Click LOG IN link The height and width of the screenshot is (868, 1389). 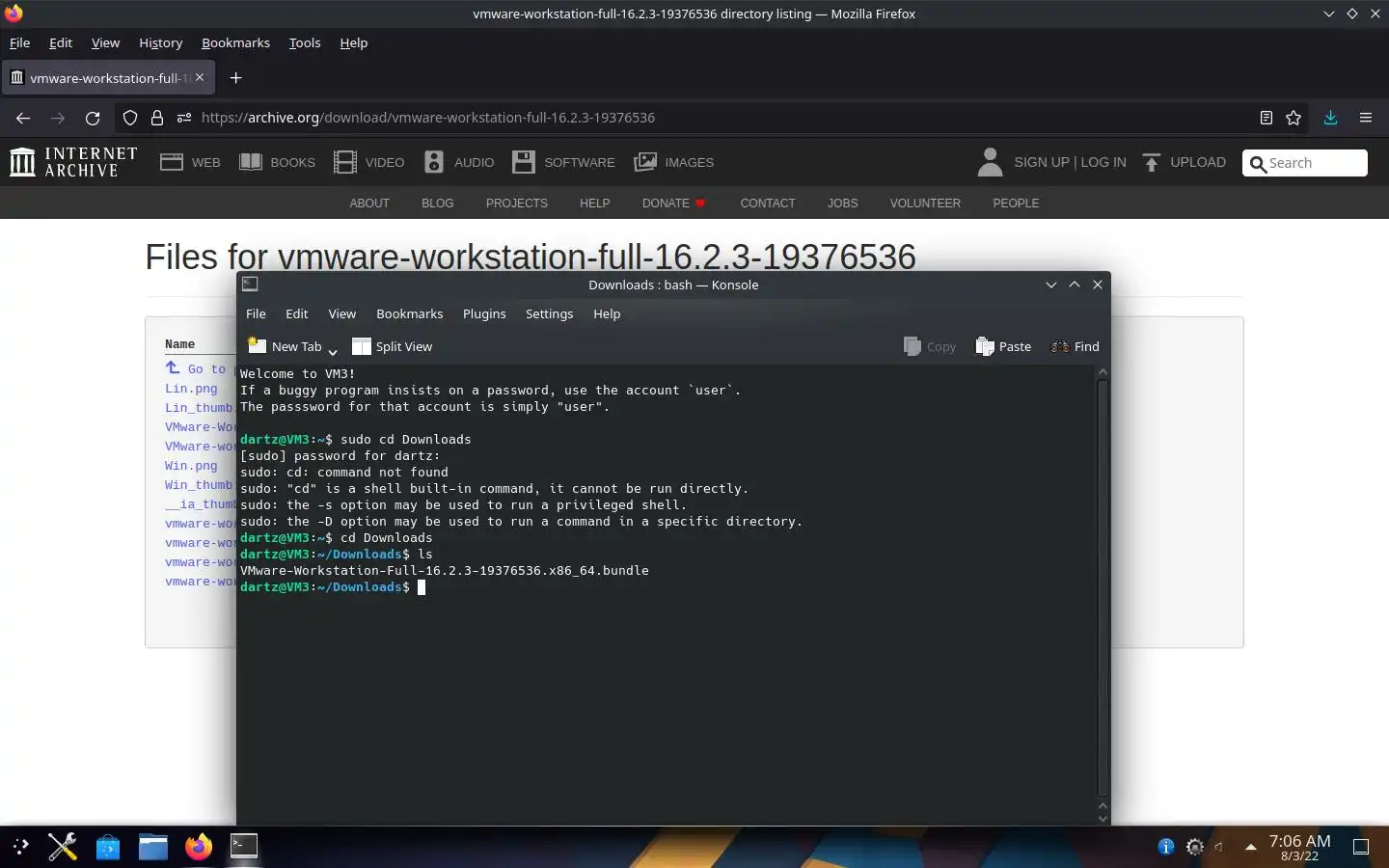(x=1103, y=162)
